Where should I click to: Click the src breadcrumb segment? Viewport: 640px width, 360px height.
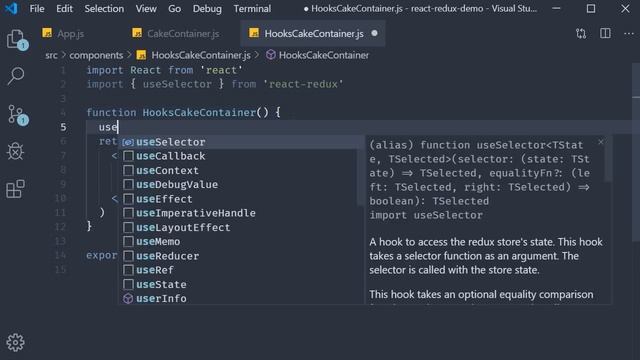tap(51, 55)
